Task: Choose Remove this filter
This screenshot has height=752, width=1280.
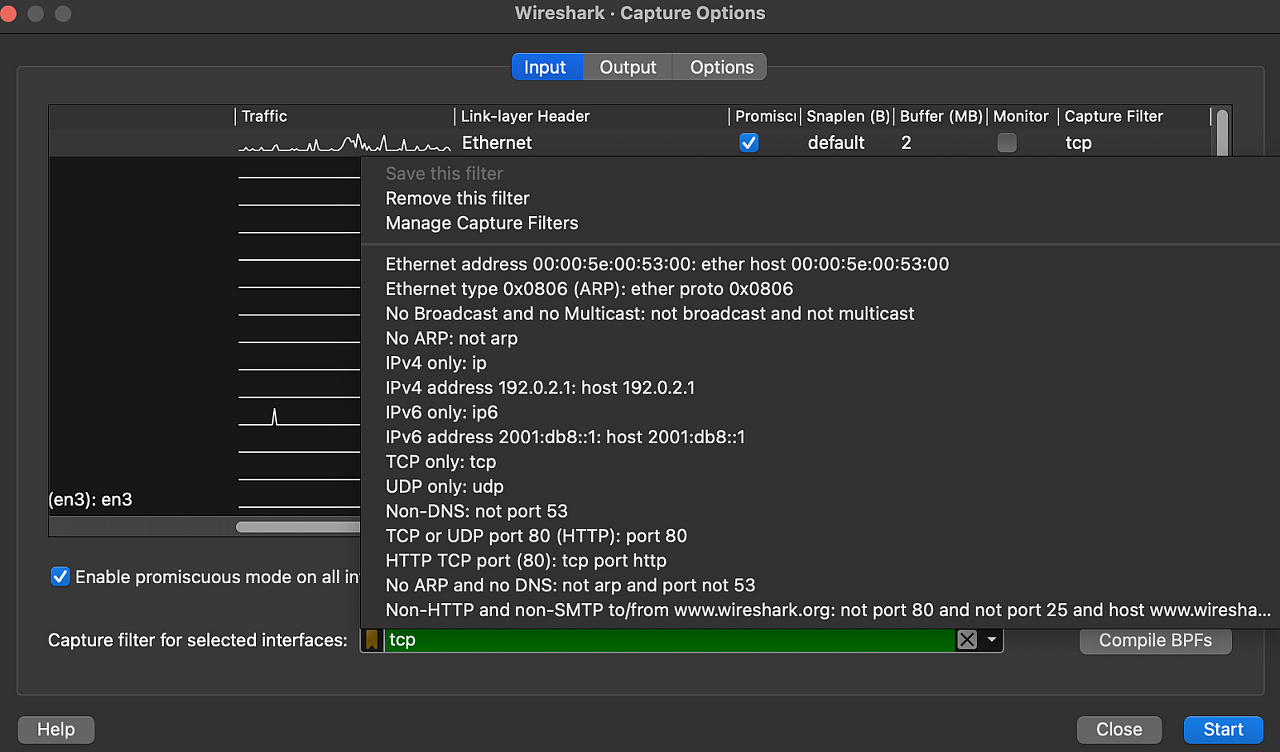Action: [x=457, y=198]
